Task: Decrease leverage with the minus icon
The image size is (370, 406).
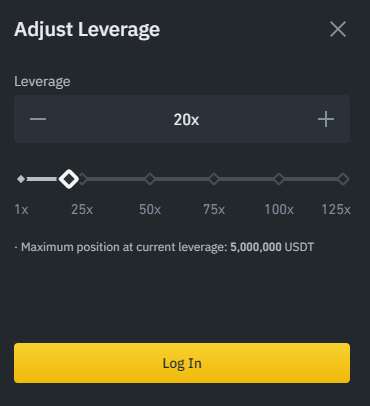Action: click(x=38, y=119)
